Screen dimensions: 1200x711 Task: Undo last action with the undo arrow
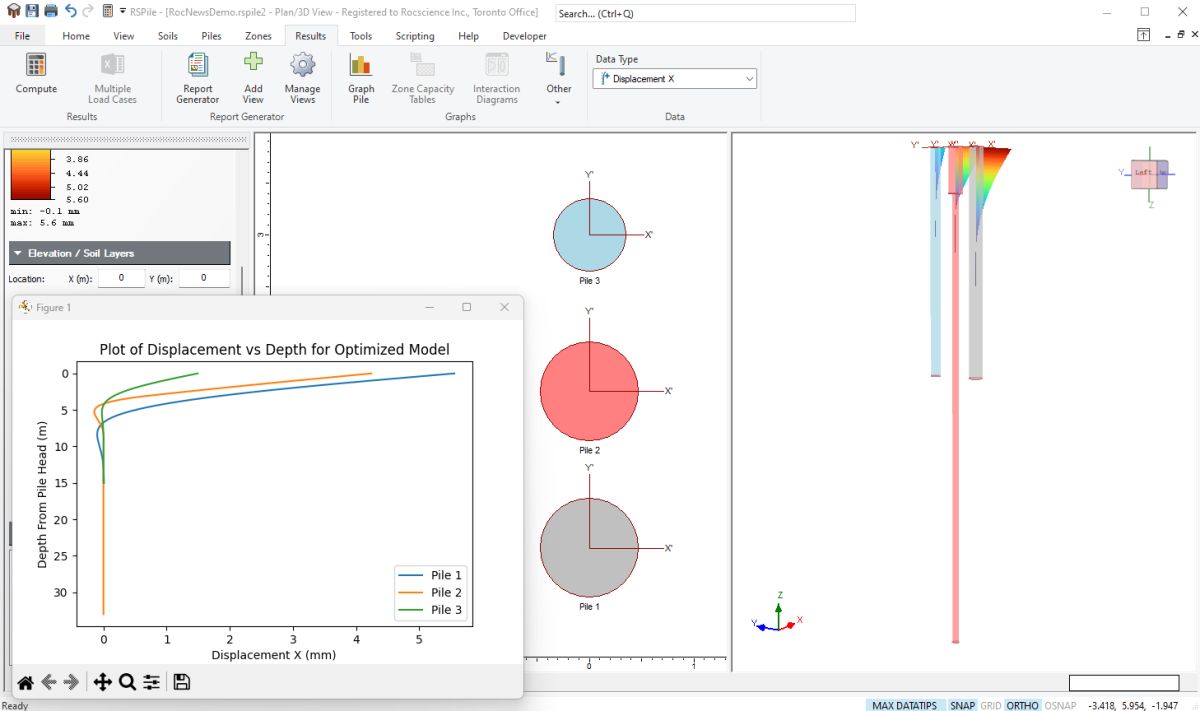[70, 11]
